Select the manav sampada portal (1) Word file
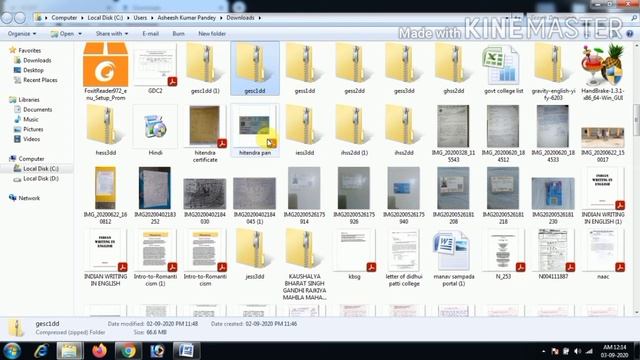 click(453, 250)
